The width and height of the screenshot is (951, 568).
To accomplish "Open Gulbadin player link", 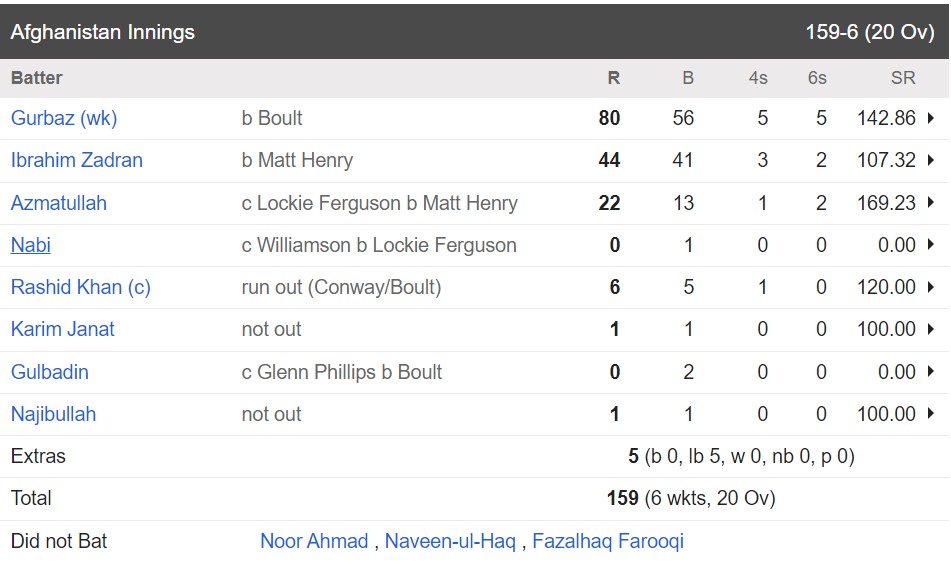I will 50,372.
